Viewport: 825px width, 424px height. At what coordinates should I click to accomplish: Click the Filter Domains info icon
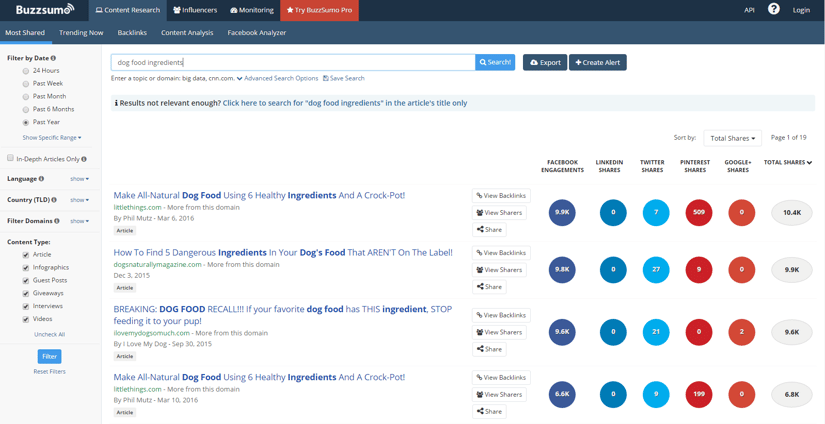(57, 221)
